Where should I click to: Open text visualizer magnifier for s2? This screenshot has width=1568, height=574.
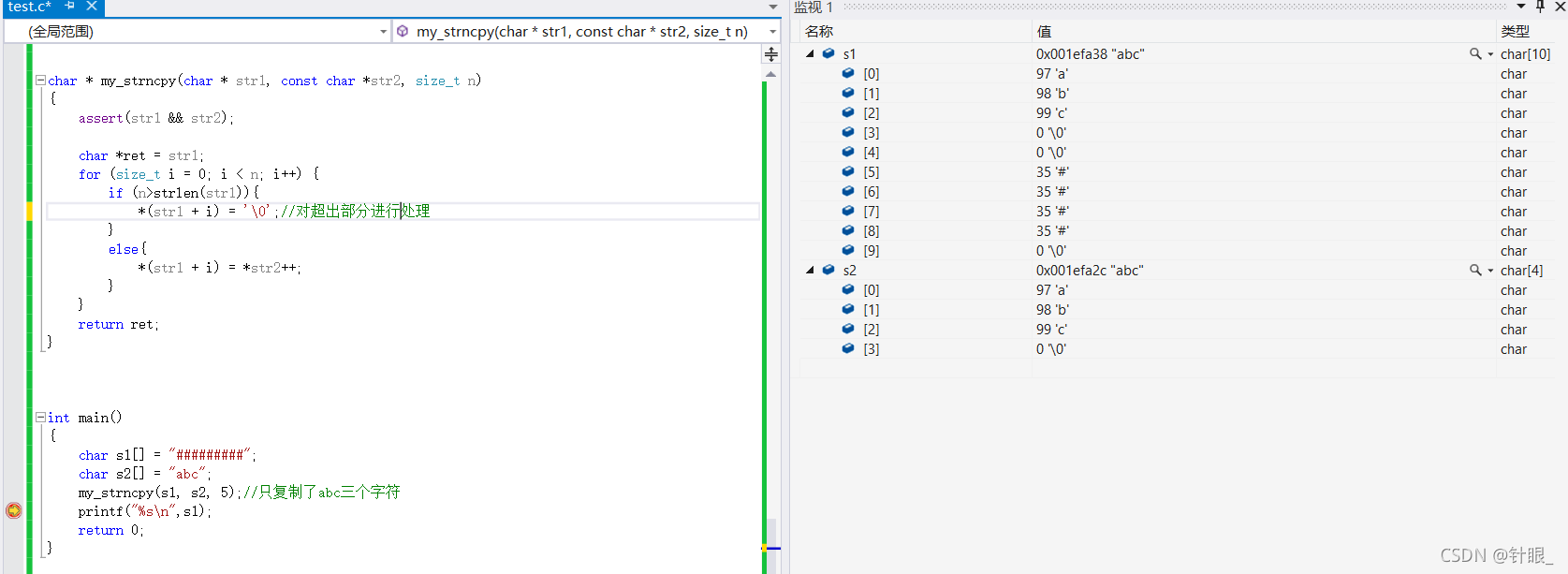click(x=1475, y=270)
